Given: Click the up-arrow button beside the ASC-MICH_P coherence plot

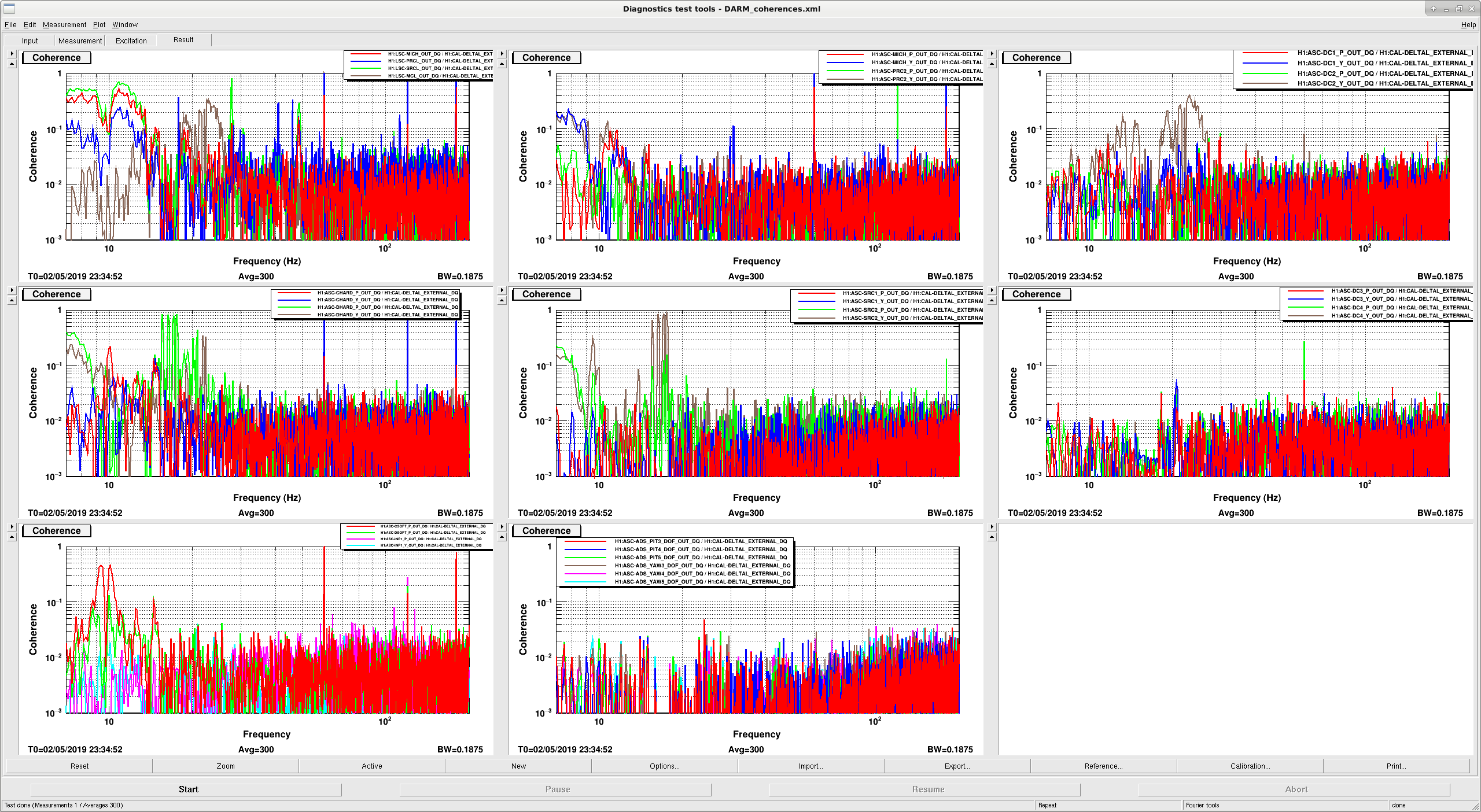Looking at the screenshot, I should (502, 64).
